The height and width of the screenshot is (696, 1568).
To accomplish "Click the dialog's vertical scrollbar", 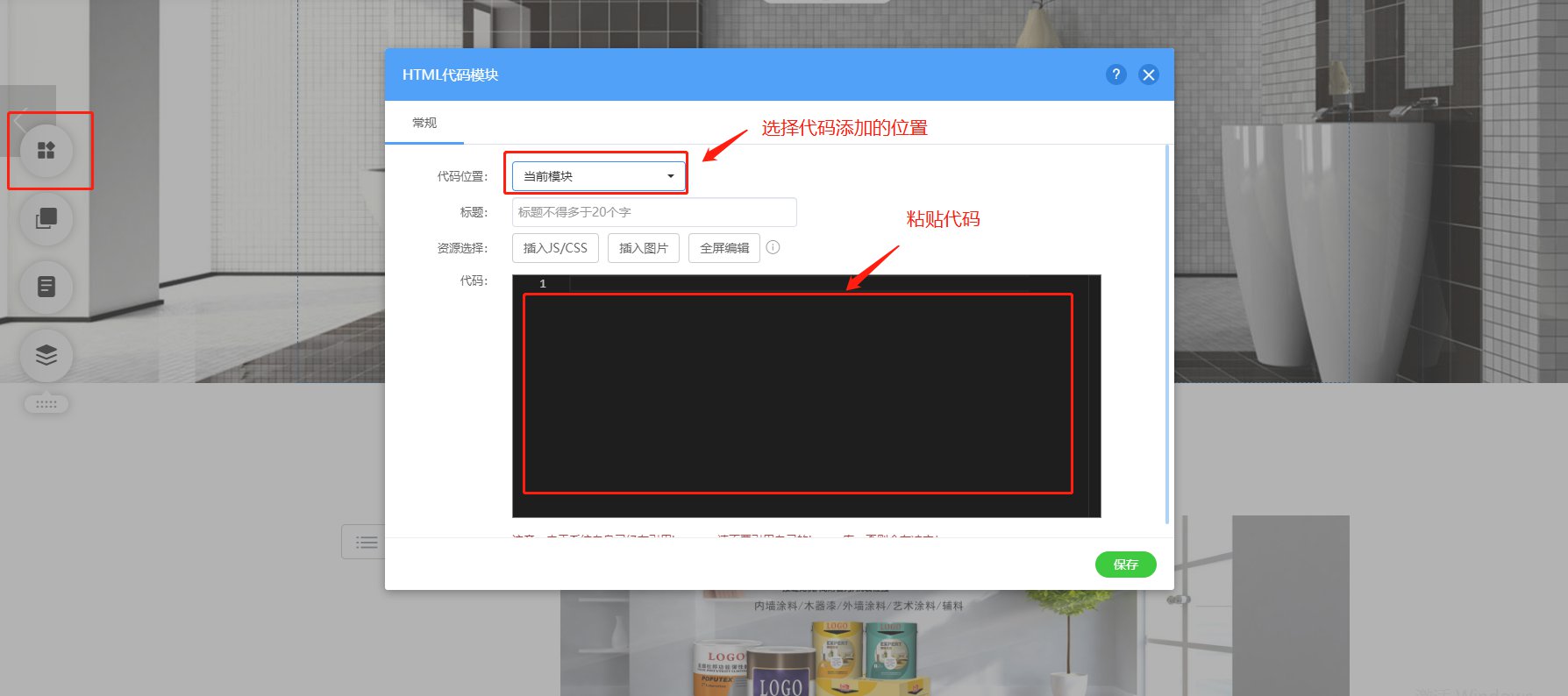I will pyautogui.click(x=1167, y=335).
